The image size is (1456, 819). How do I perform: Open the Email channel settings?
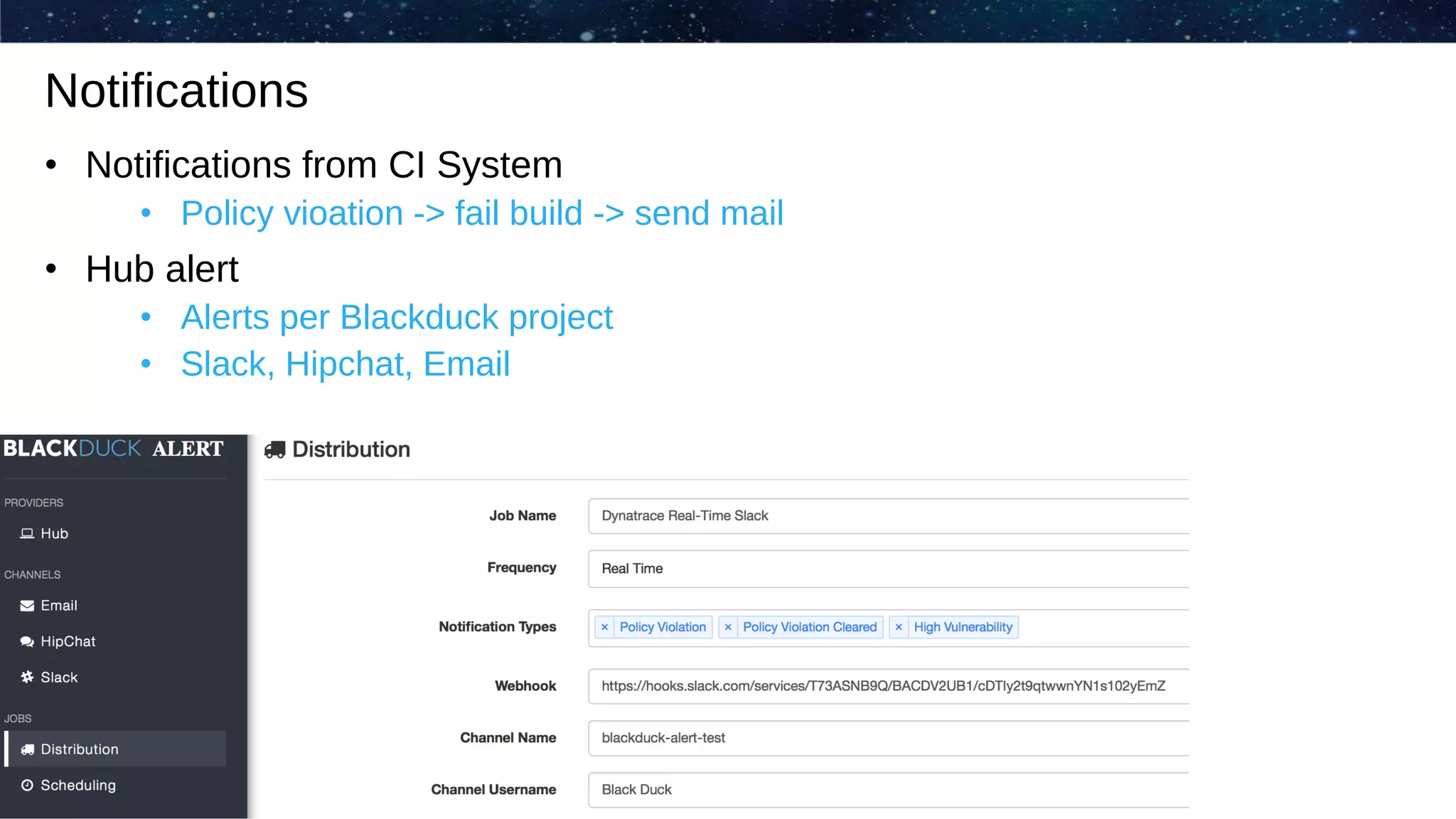[x=59, y=606]
